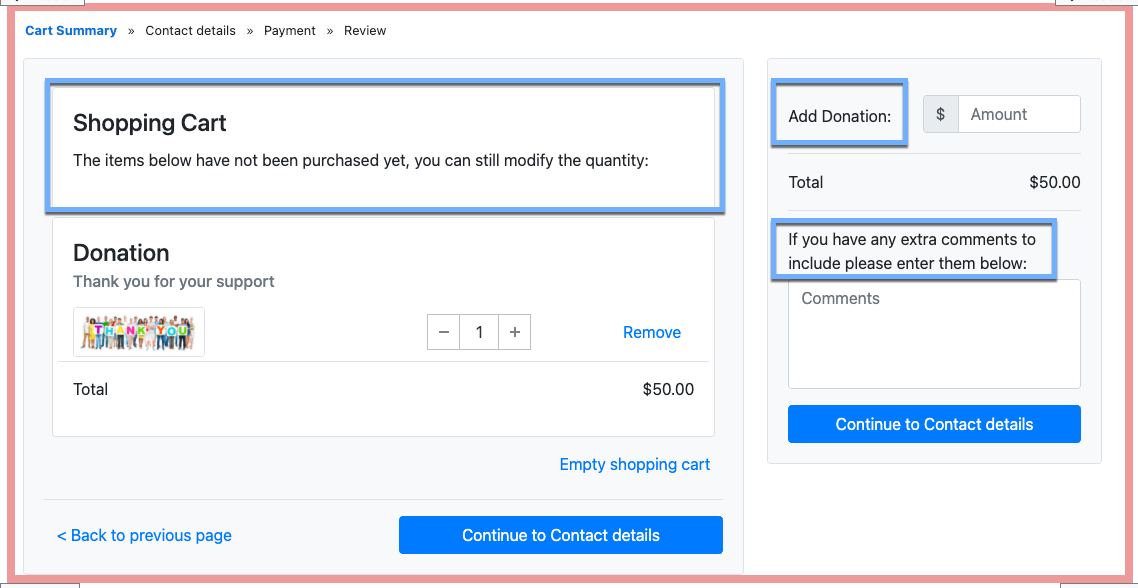
Task: Click Empty shopping cart link
Action: 634,464
